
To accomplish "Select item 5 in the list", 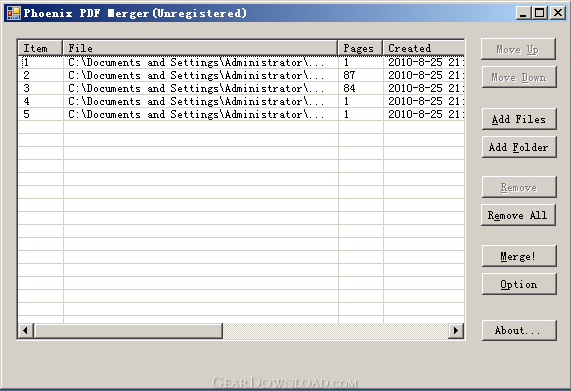I will pos(241,114).
